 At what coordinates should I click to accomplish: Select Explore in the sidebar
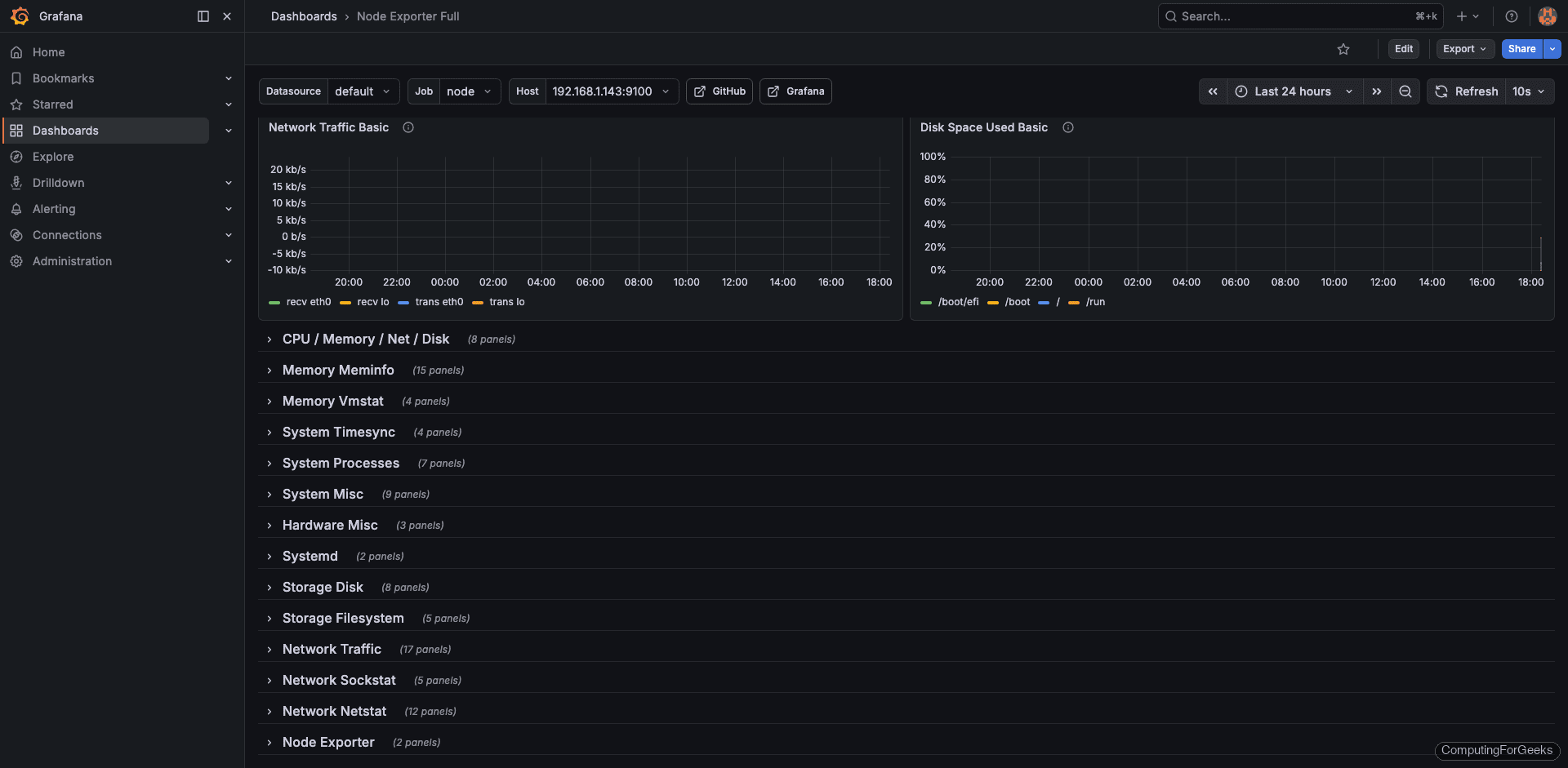(54, 157)
